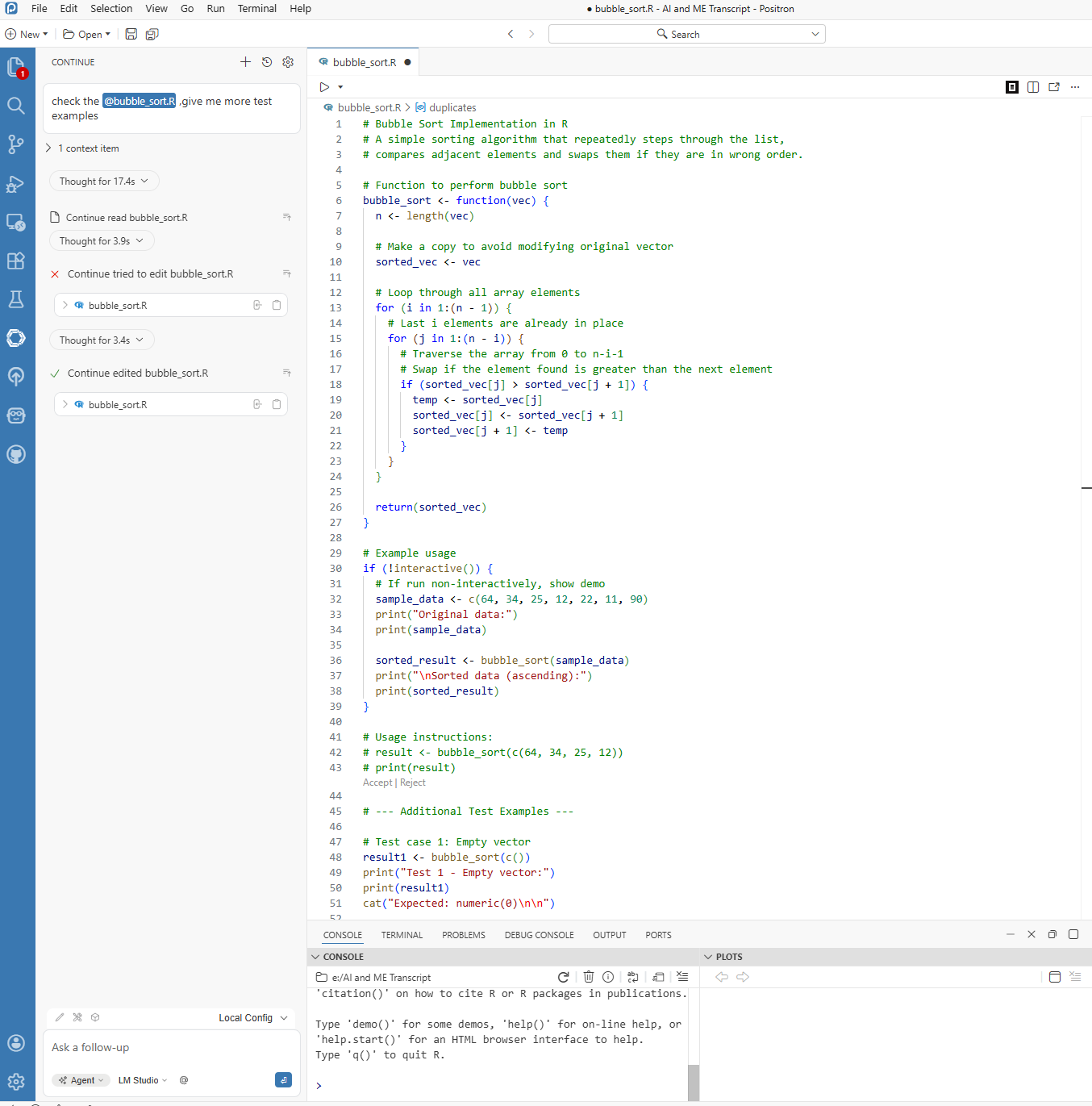Open the Local Config dropdown
Screen dimensions: 1092x1106
point(252,1018)
